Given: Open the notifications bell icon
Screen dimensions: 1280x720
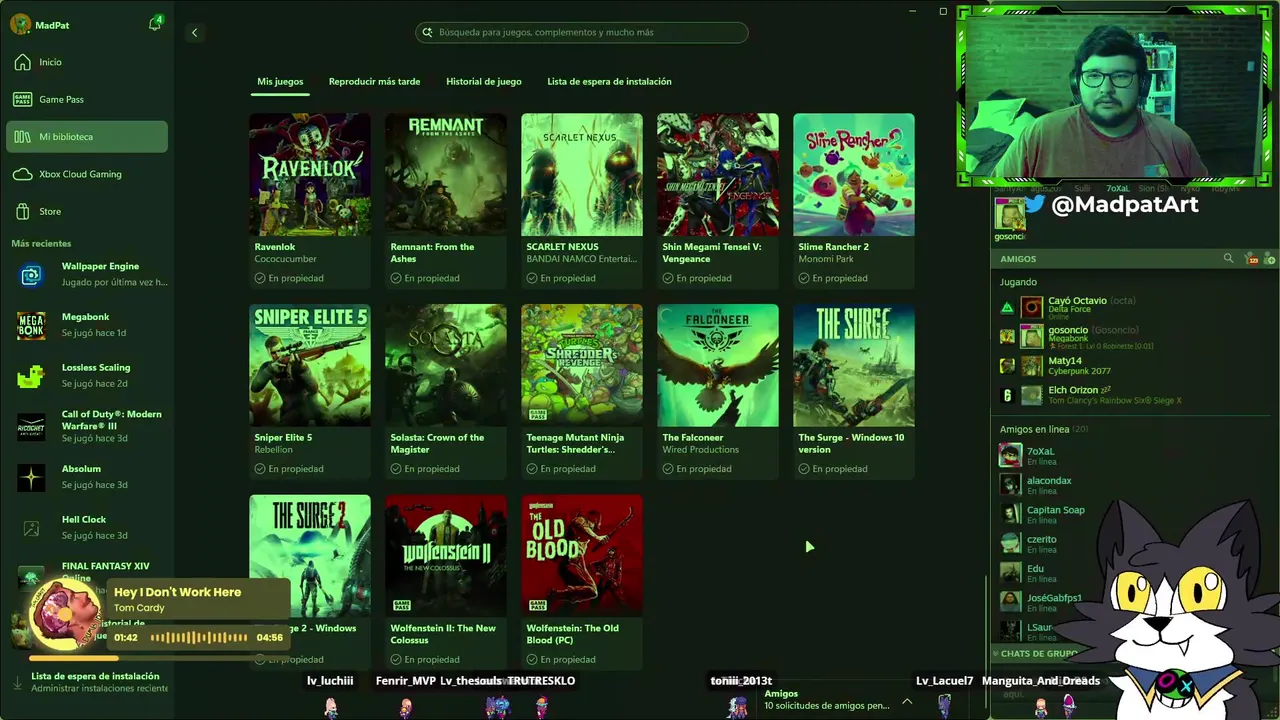Looking at the screenshot, I should pos(155,24).
